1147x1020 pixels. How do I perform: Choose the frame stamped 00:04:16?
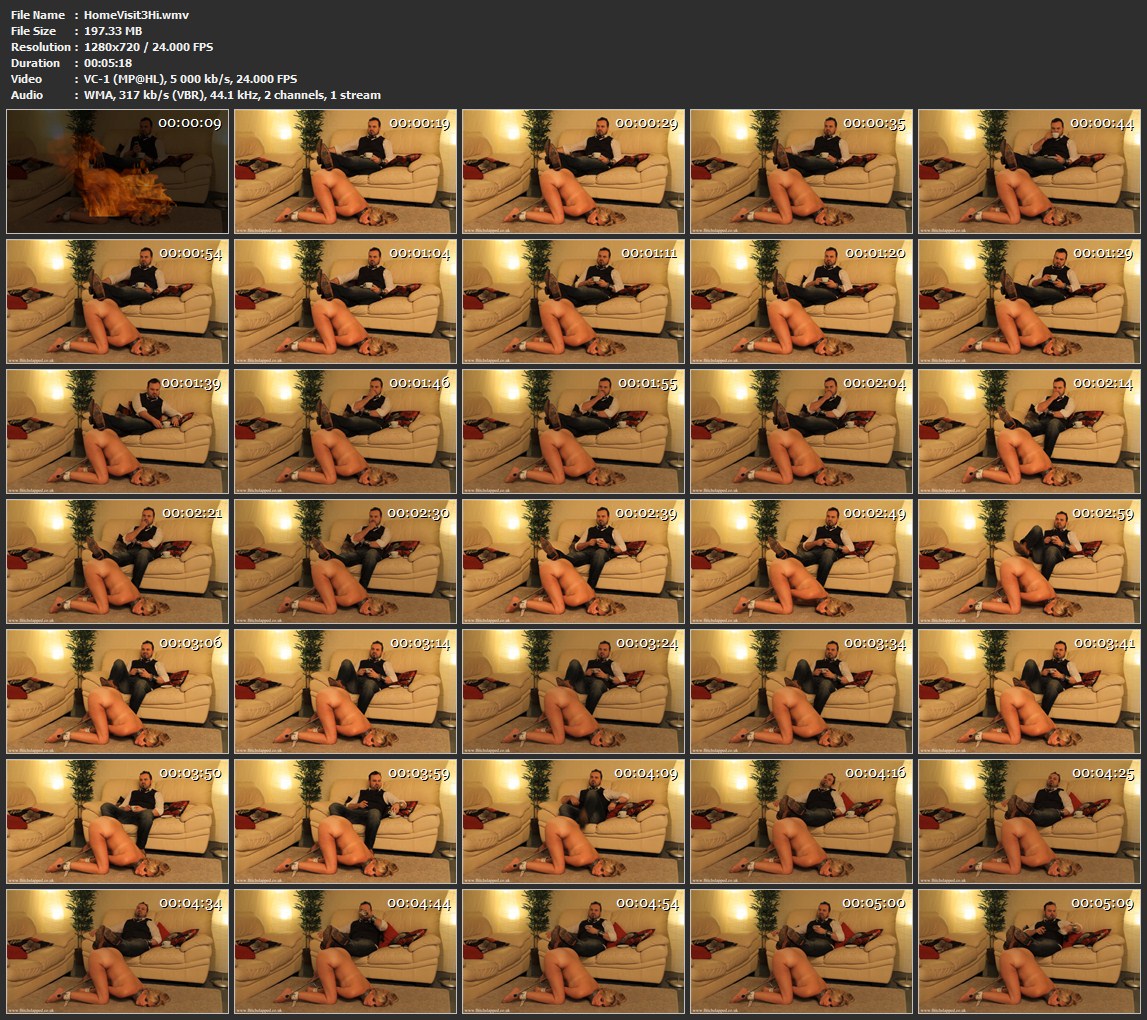(802, 822)
